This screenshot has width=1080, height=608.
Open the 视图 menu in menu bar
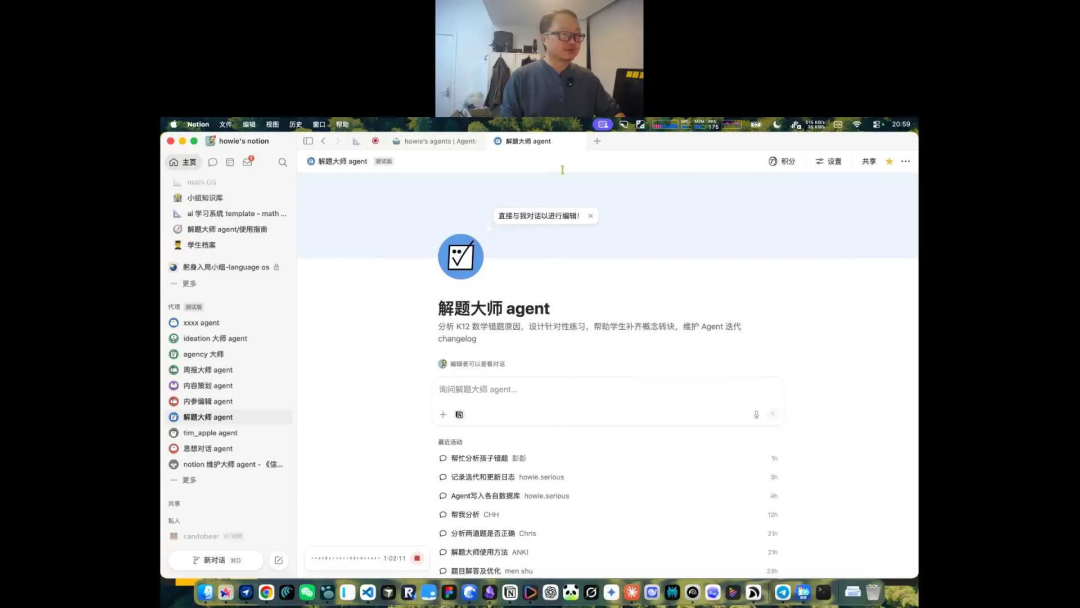(273, 125)
